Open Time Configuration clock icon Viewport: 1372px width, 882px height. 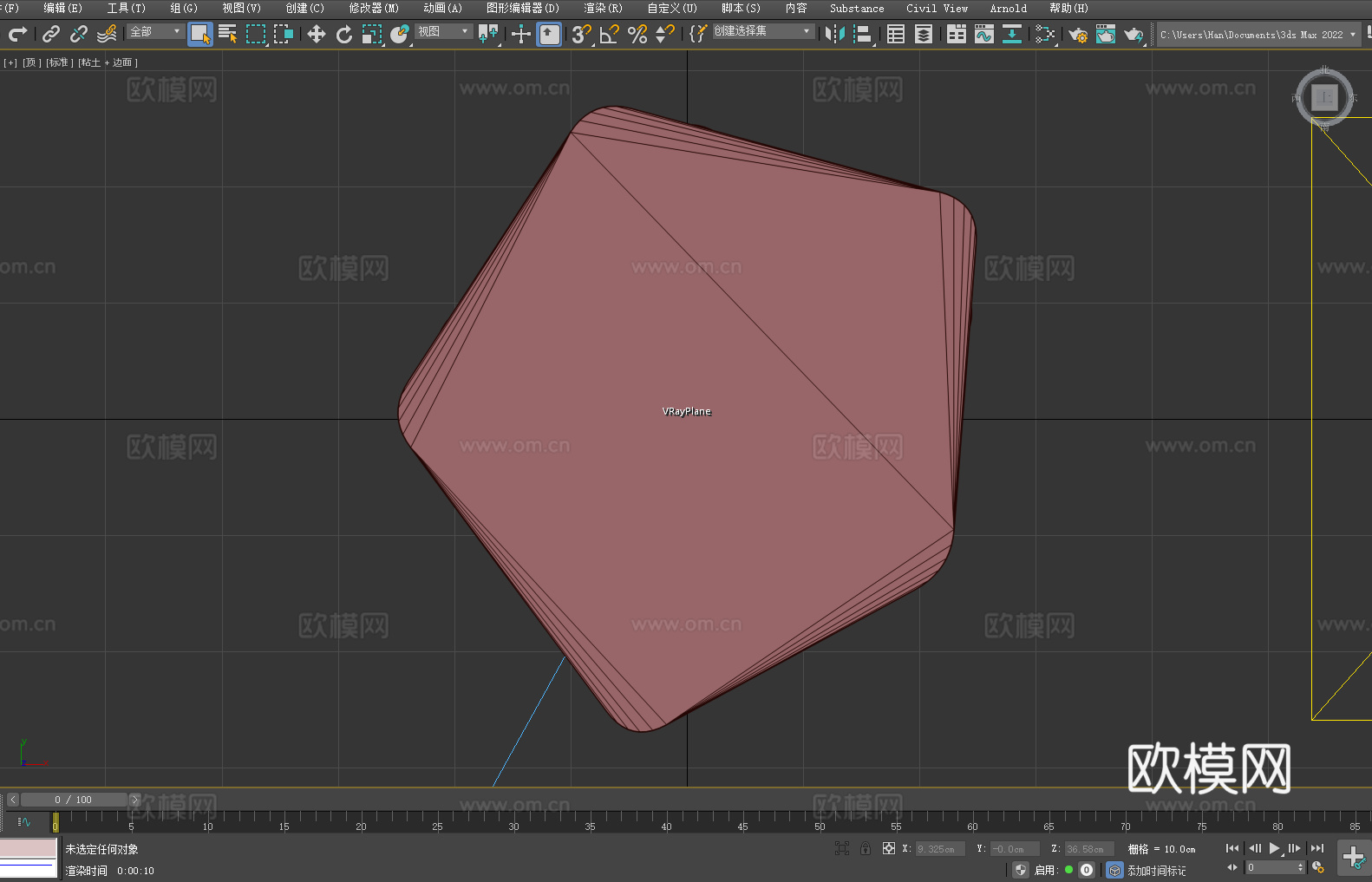1318,867
